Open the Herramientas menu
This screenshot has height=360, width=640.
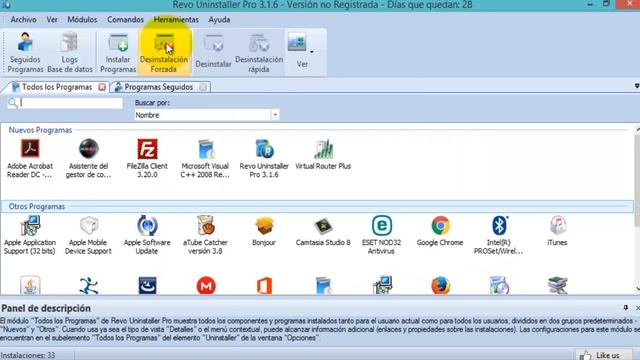pyautogui.click(x=176, y=20)
